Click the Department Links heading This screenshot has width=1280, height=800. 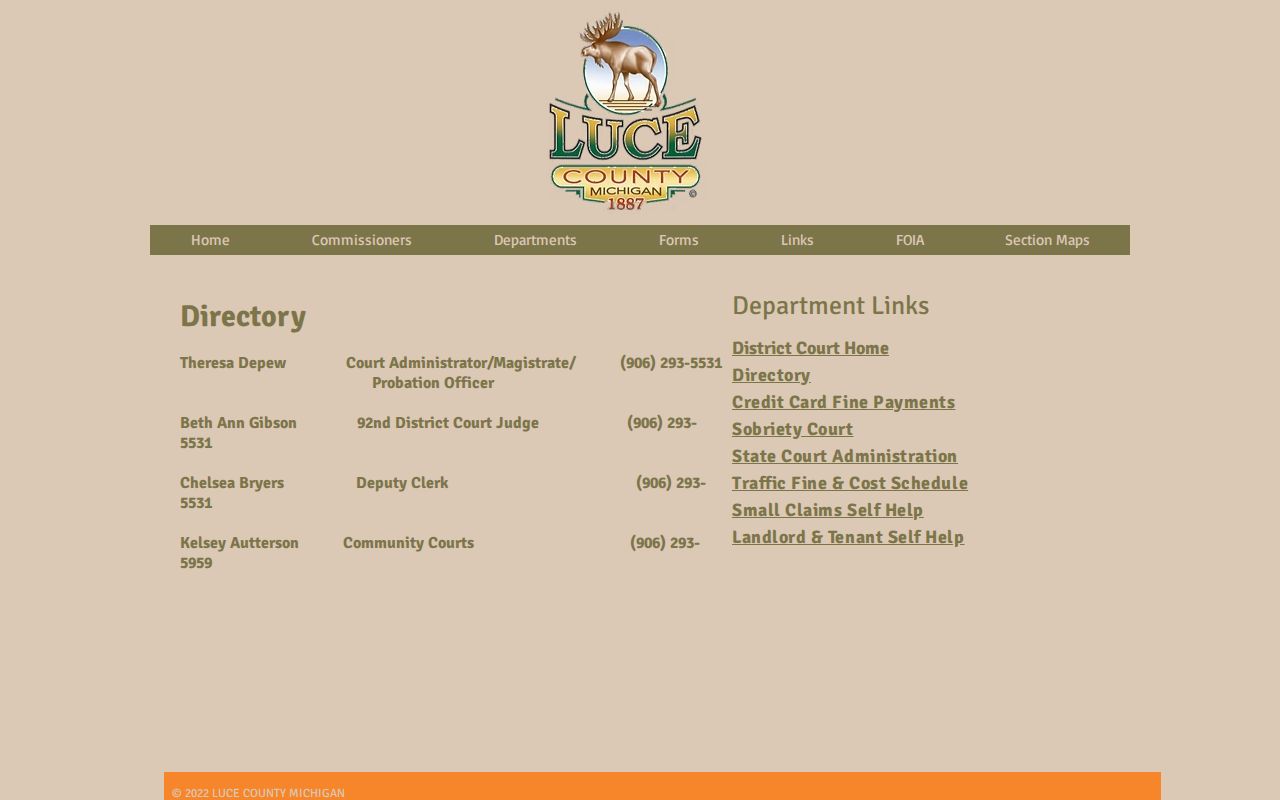[x=830, y=305]
